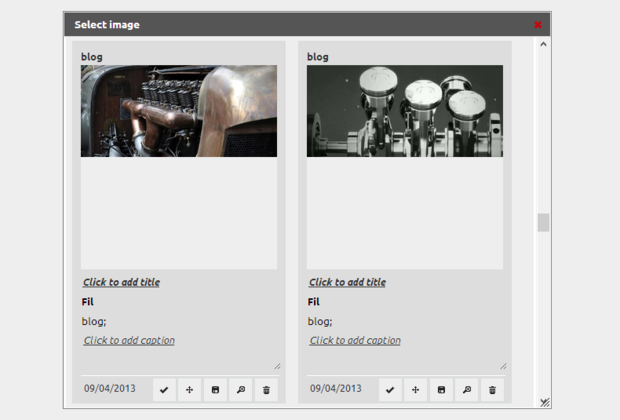The image size is (620, 420).
Task: Click 'Click to add caption' under pistons image
Action: pyautogui.click(x=355, y=341)
